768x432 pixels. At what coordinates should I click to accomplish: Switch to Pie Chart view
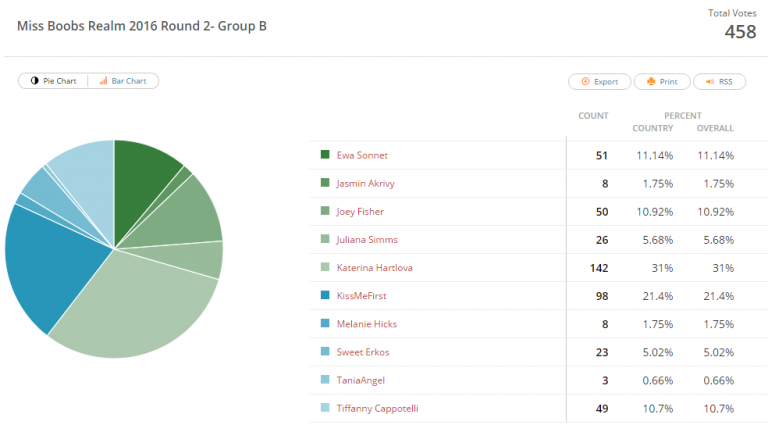(53, 81)
